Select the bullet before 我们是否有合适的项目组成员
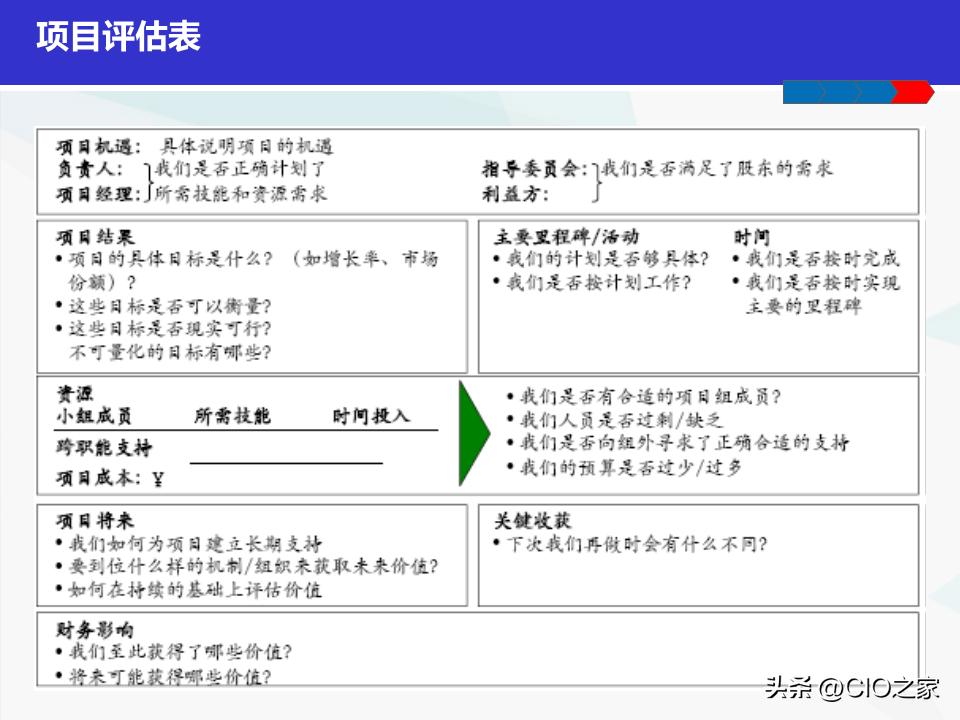The height and width of the screenshot is (720, 960). click(x=511, y=398)
